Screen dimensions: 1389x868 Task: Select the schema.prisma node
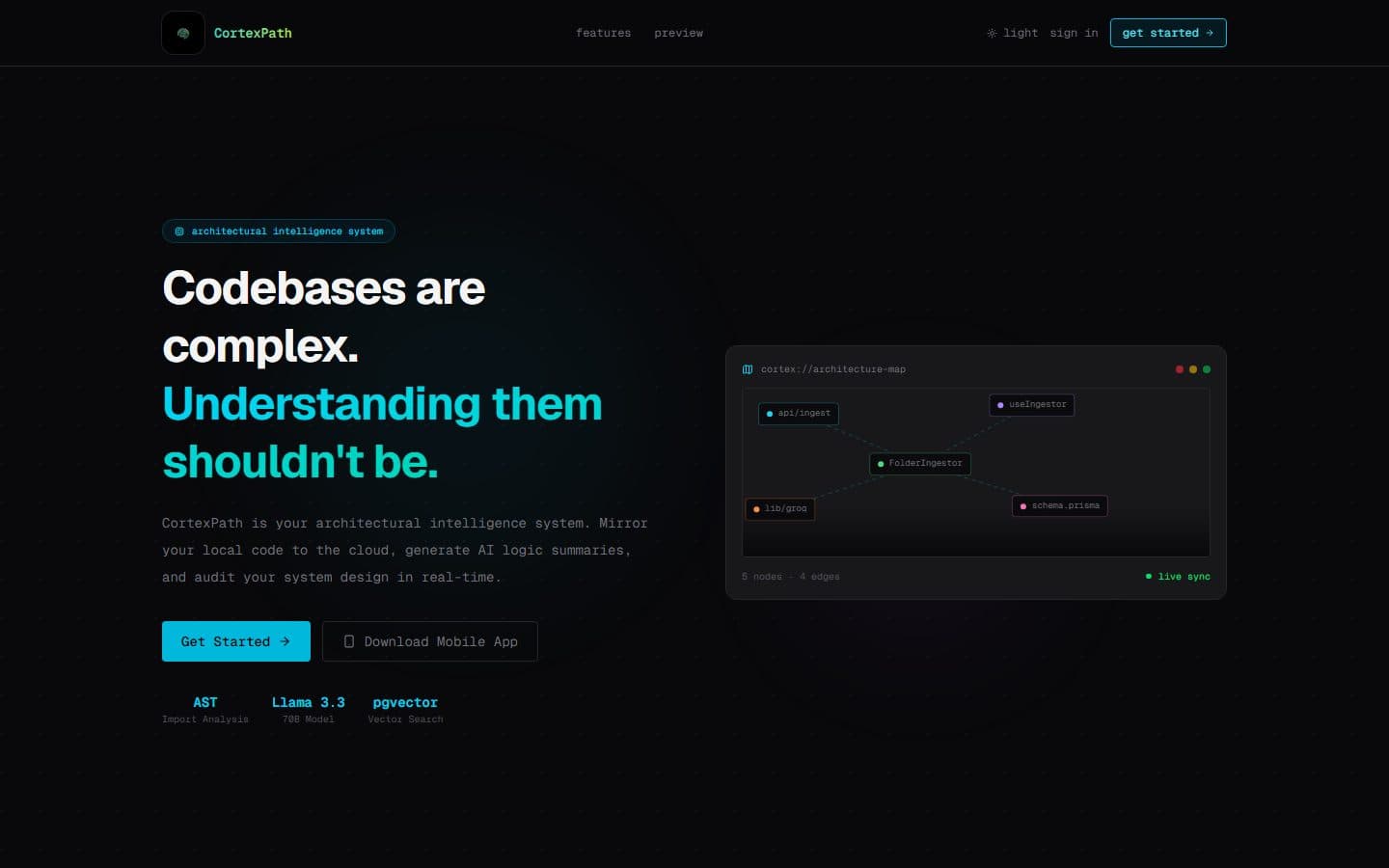(1060, 506)
